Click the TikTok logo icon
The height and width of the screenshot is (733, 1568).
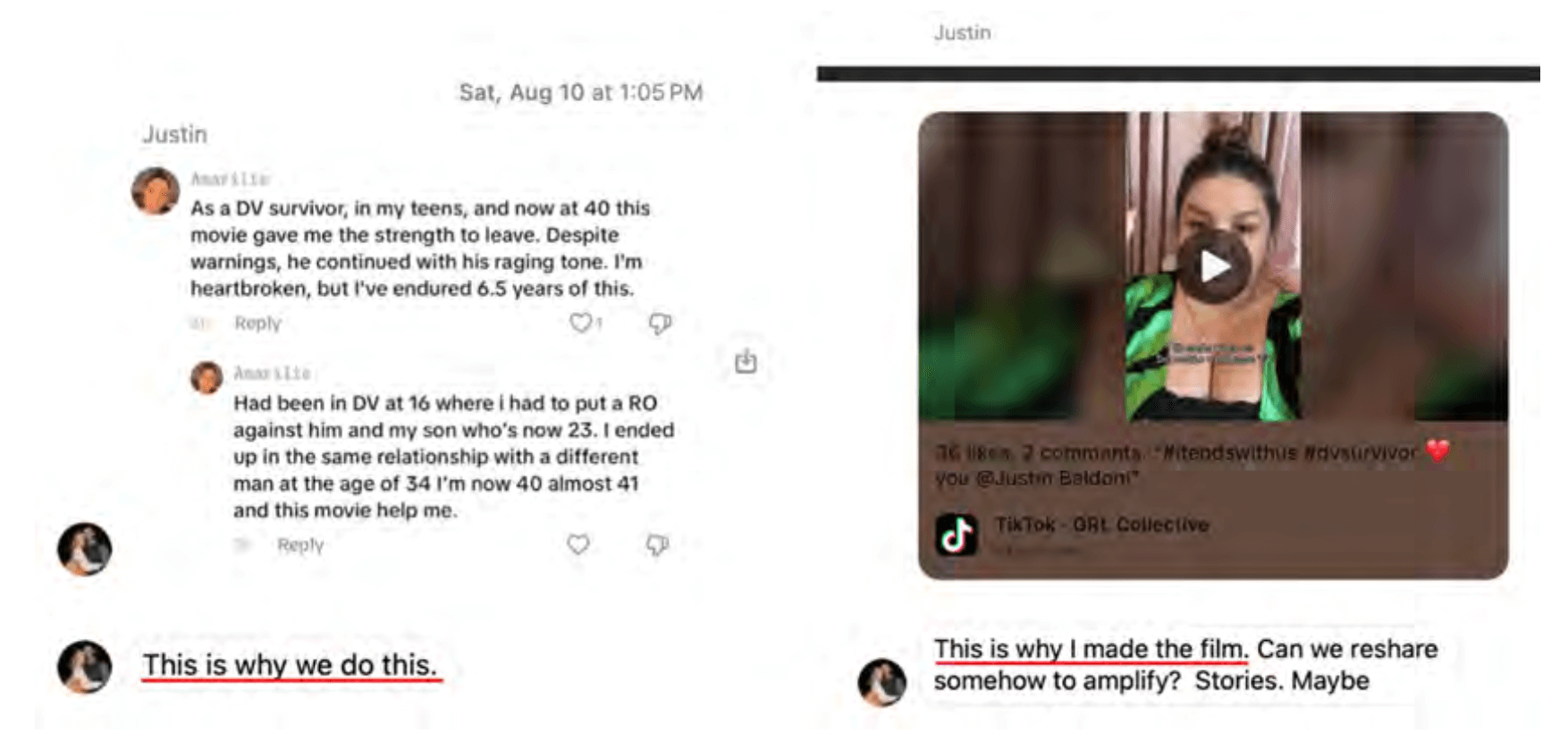[x=957, y=535]
